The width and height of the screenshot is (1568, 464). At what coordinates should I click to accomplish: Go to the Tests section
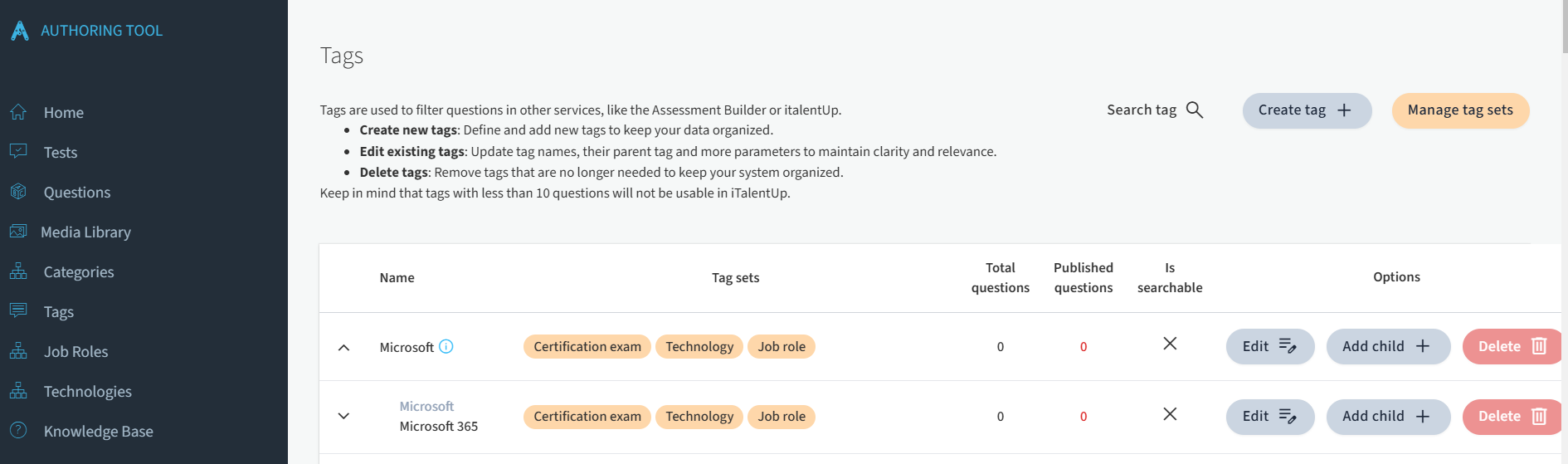[x=60, y=152]
